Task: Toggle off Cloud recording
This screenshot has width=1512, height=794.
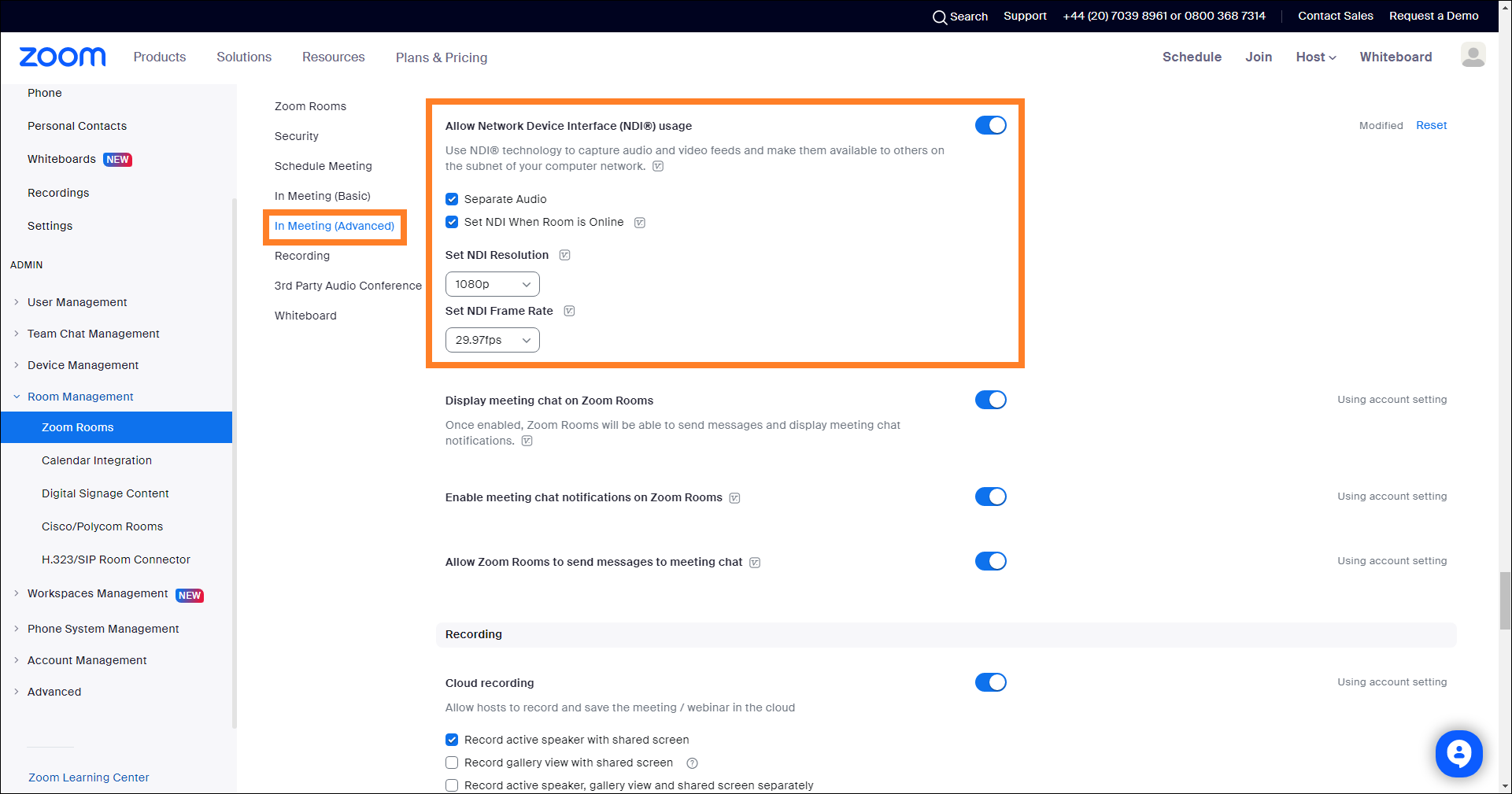Action: click(x=990, y=682)
